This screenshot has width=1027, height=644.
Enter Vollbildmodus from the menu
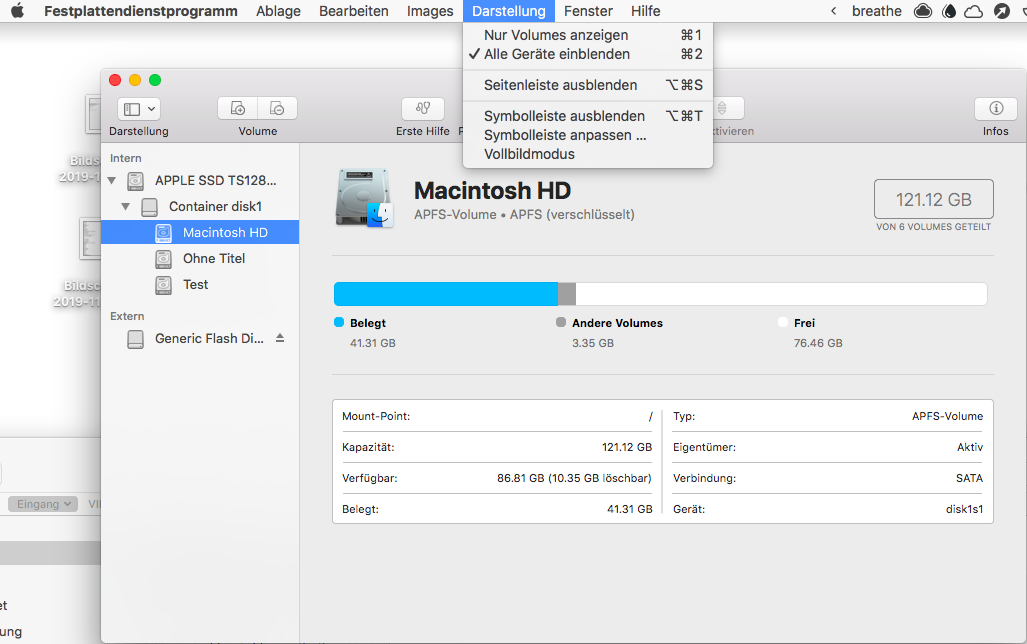[x=588, y=153]
